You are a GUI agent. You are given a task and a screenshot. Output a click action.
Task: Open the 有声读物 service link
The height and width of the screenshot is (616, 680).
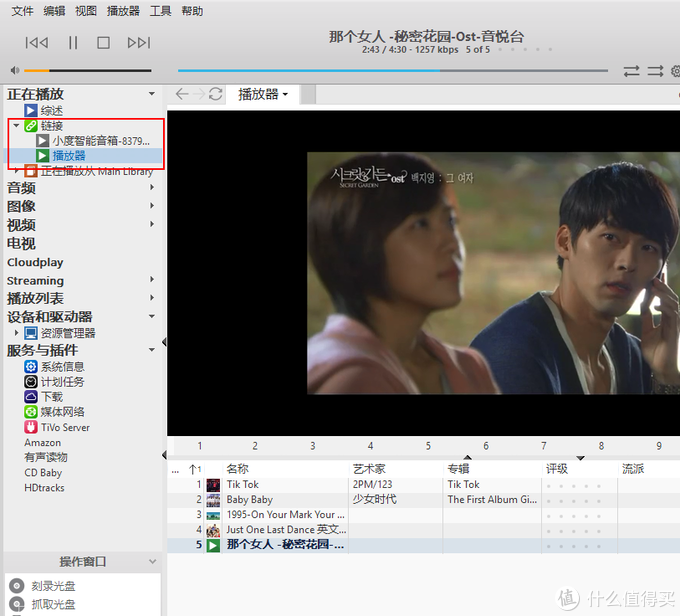(46, 457)
